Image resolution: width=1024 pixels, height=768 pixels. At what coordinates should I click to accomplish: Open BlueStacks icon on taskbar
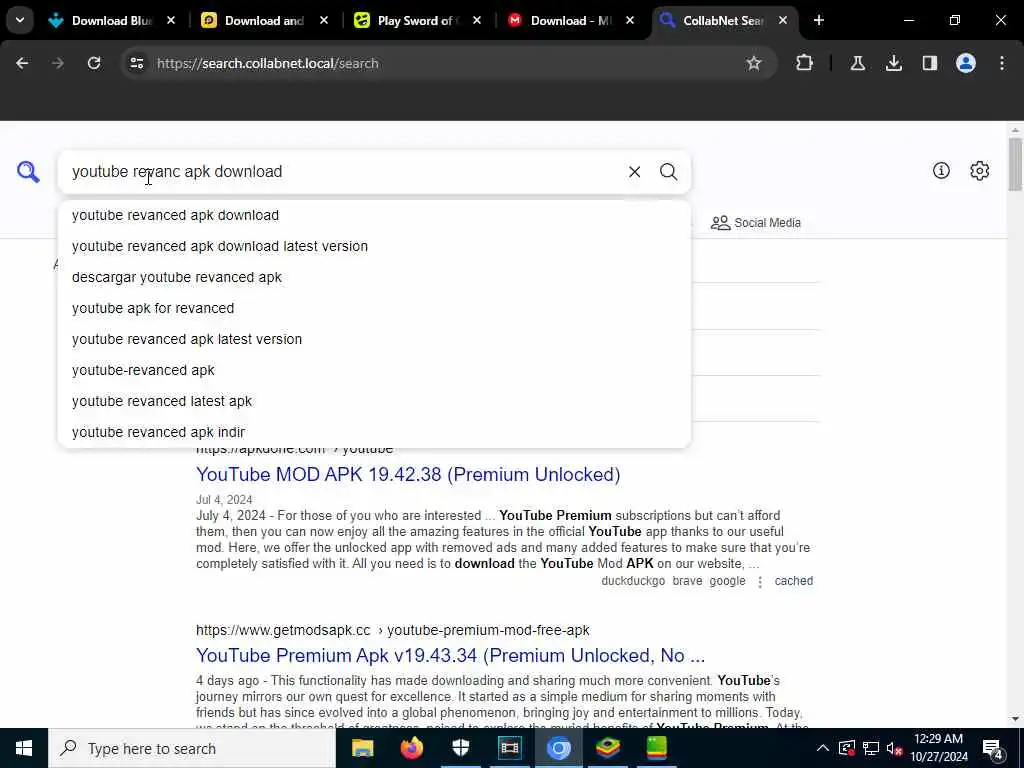click(607, 748)
